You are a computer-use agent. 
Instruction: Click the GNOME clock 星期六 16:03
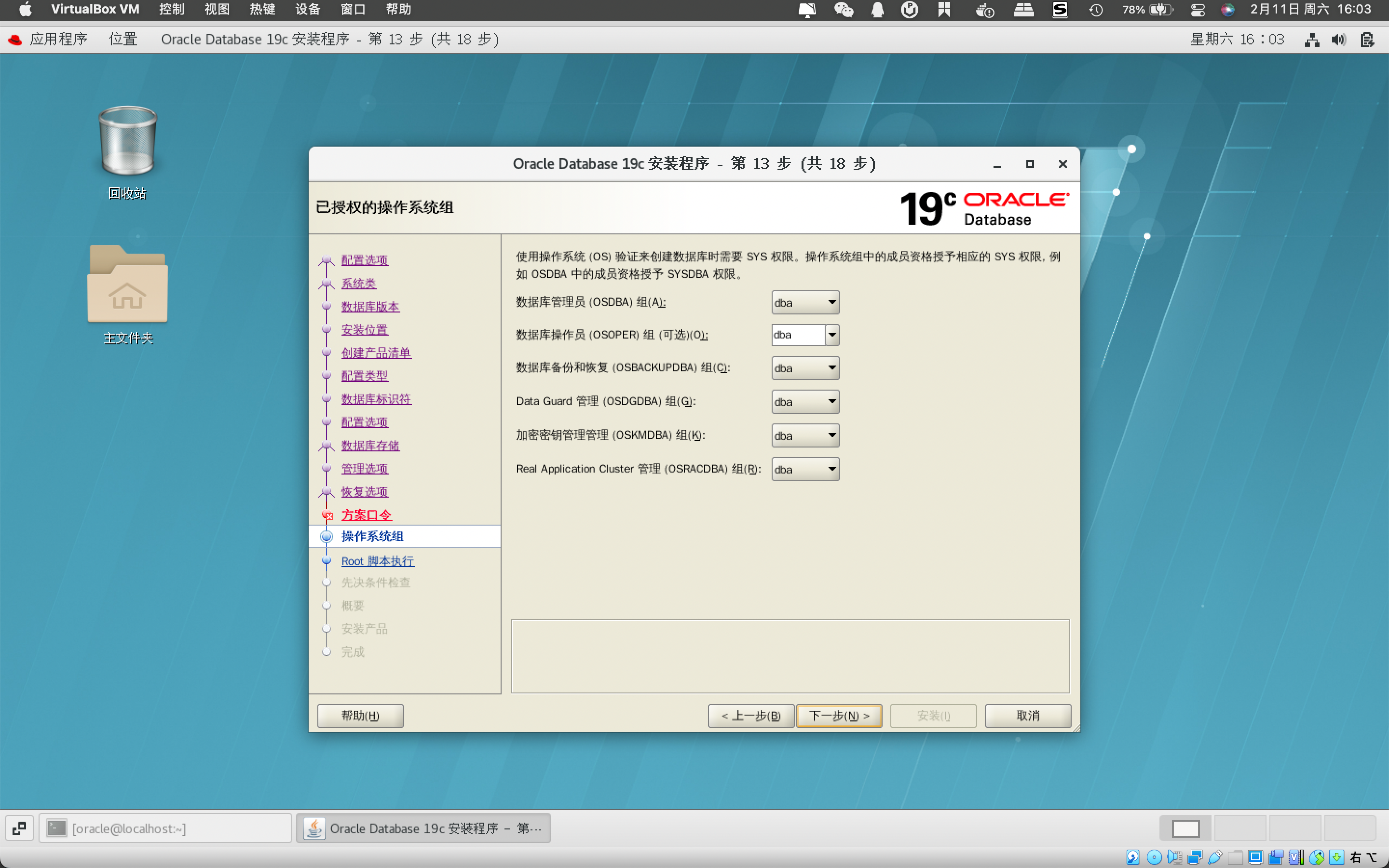(x=1237, y=39)
